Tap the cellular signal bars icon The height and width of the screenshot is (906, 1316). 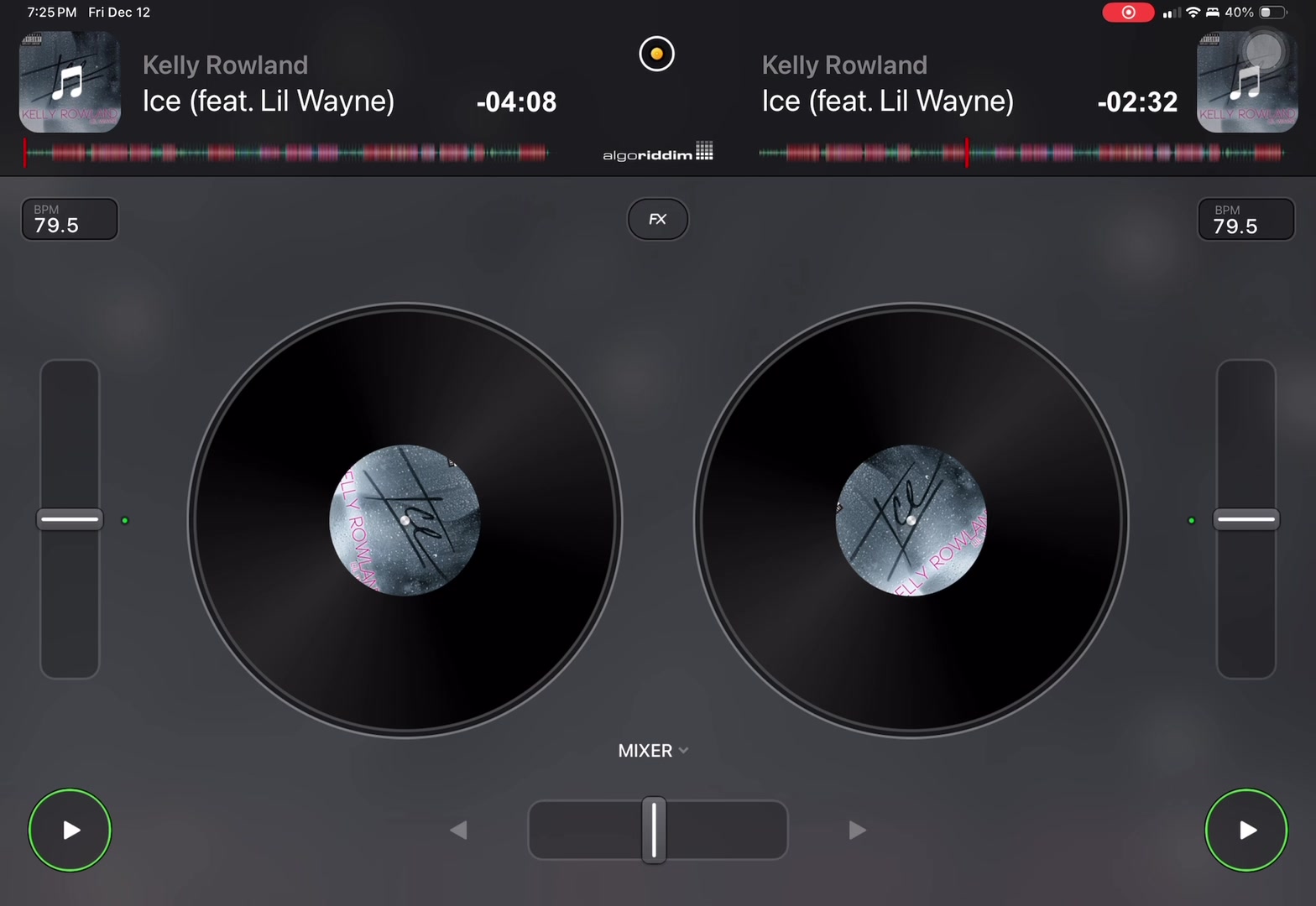[x=1172, y=13]
